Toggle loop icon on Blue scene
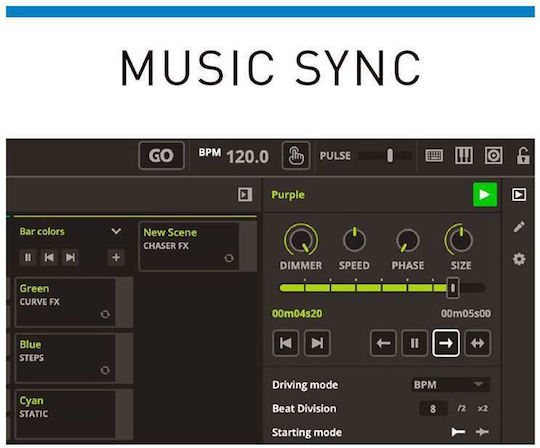540x448 pixels. click(x=105, y=370)
